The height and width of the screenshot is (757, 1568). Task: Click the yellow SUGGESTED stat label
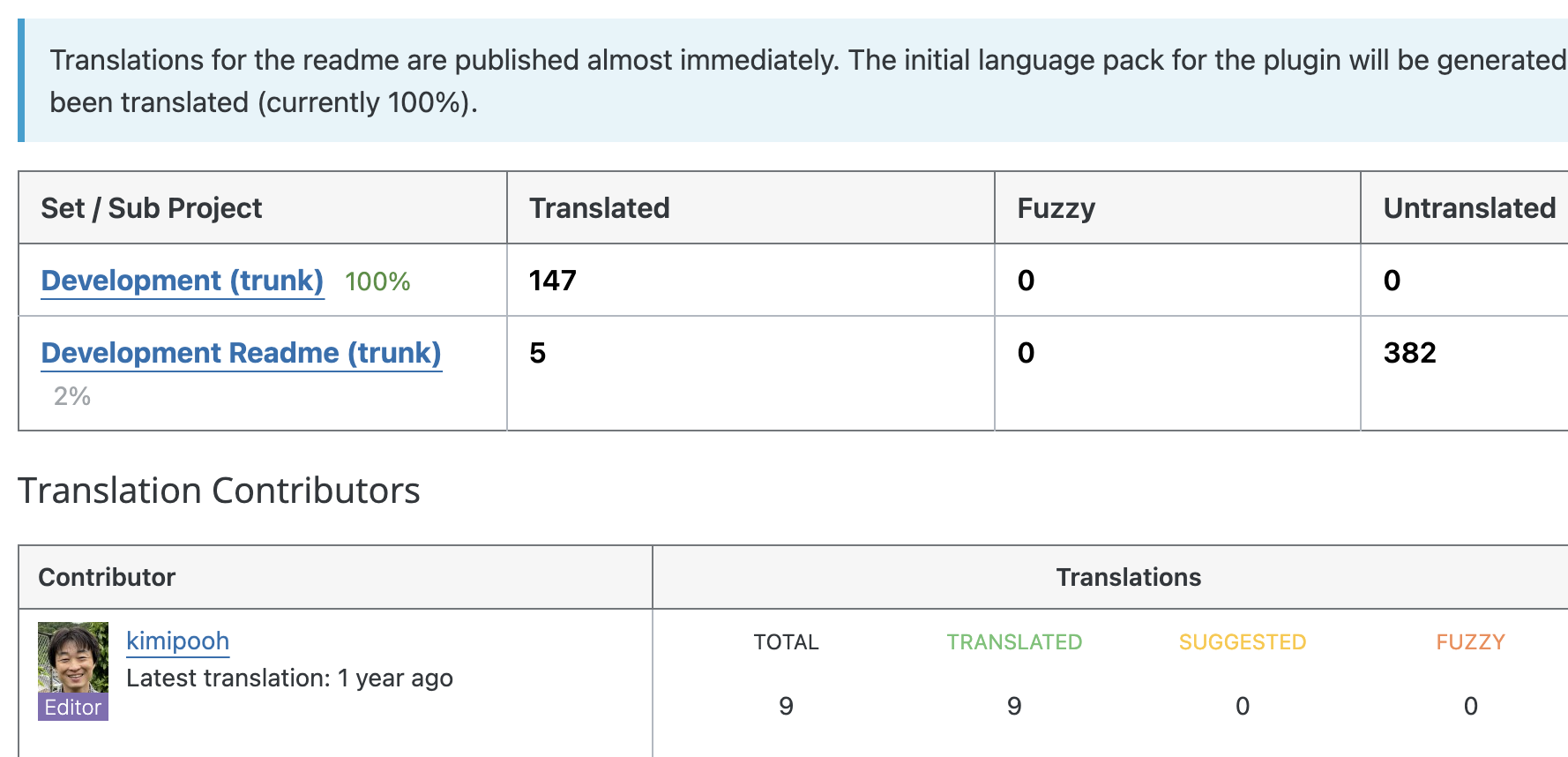point(1242,642)
